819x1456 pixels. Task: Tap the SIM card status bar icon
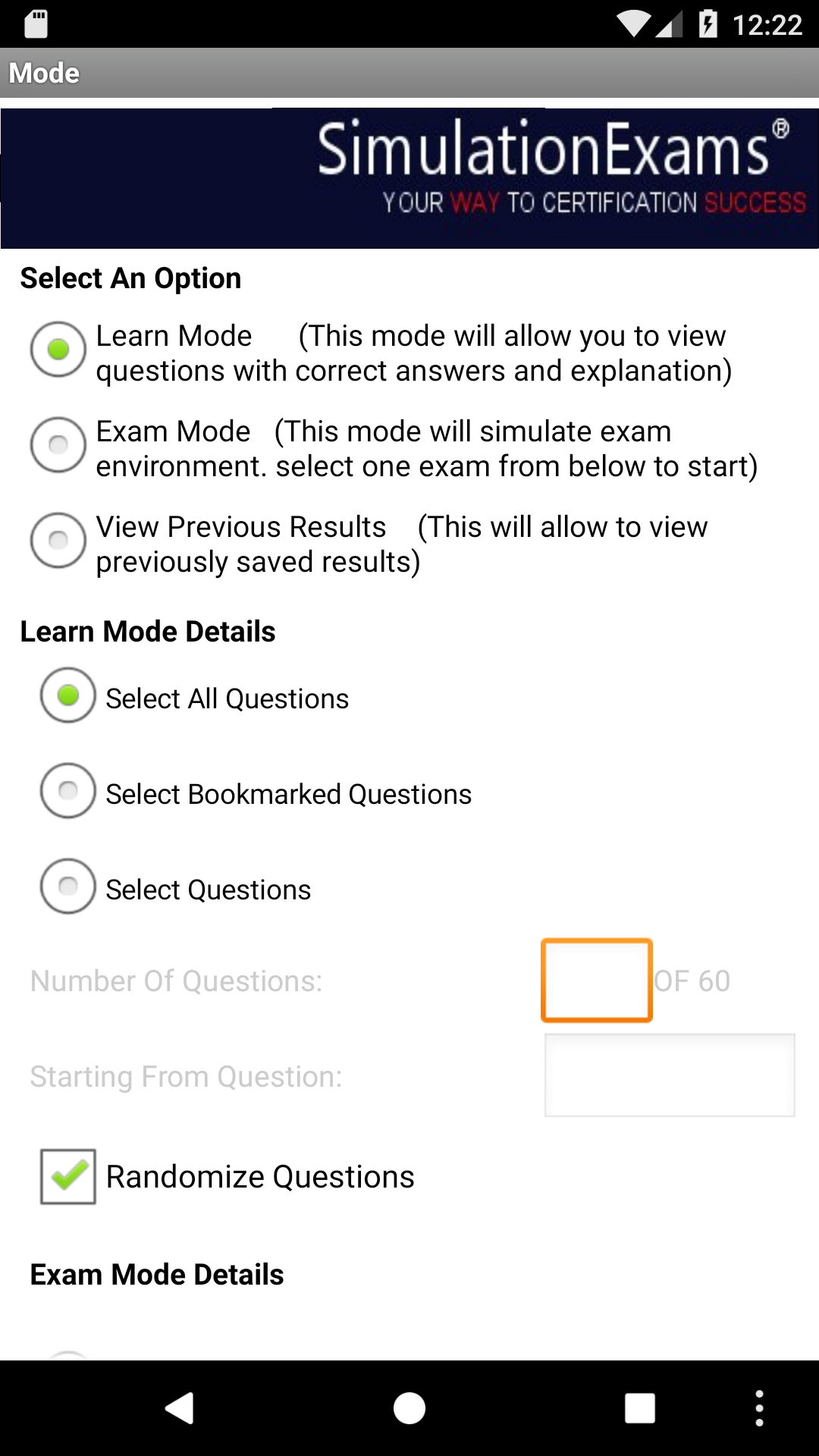click(34, 24)
